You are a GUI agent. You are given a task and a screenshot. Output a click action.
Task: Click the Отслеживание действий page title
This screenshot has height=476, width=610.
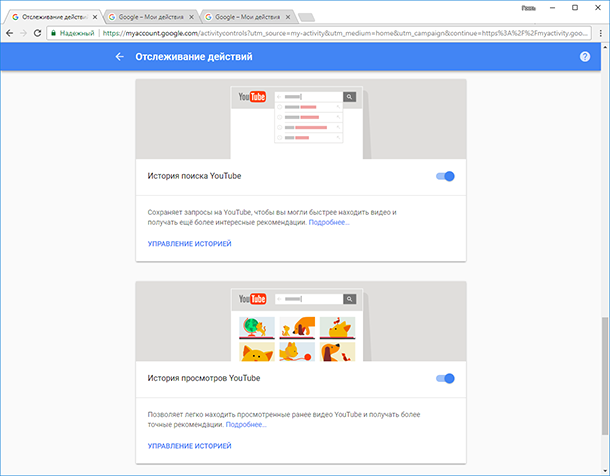[x=194, y=57]
